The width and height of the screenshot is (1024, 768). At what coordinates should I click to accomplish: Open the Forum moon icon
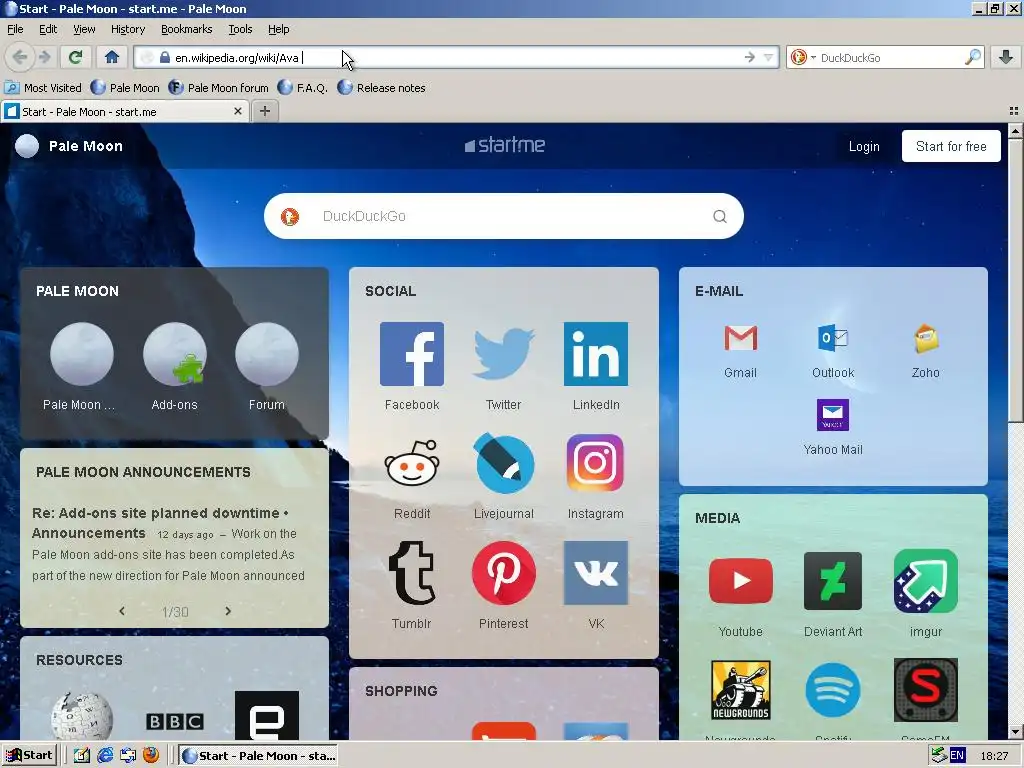pos(266,354)
